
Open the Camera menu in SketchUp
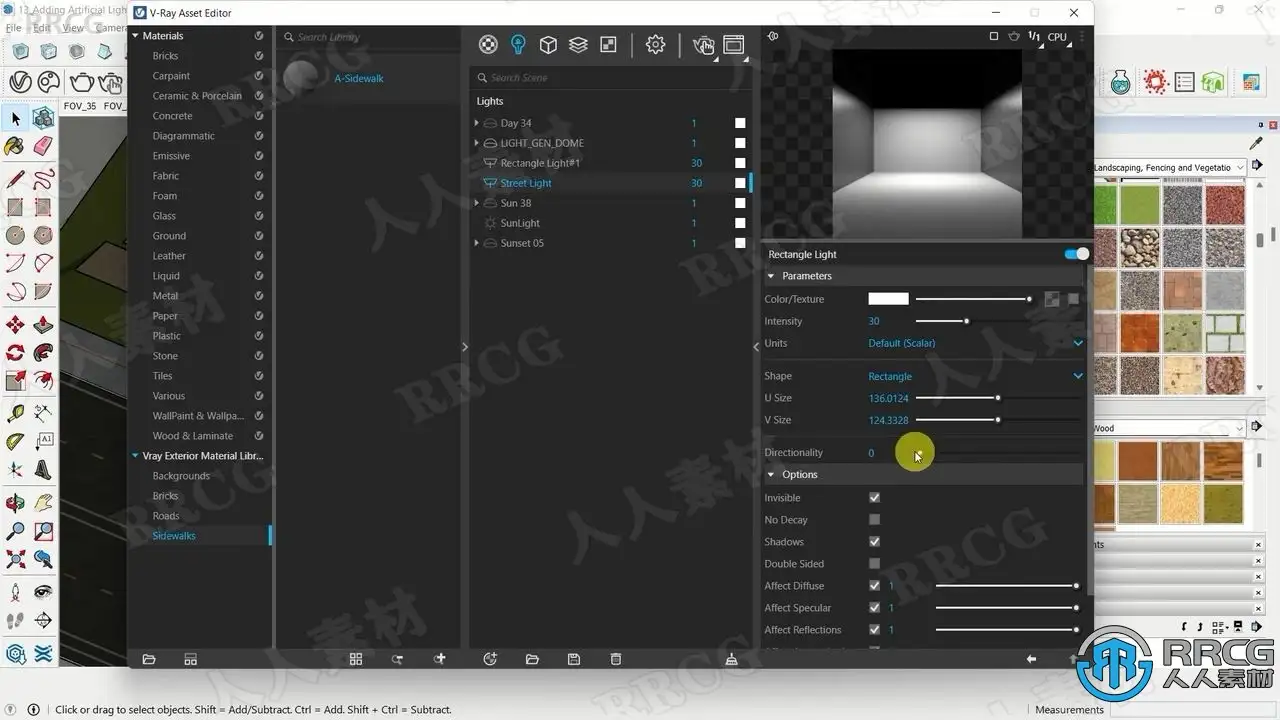111,28
